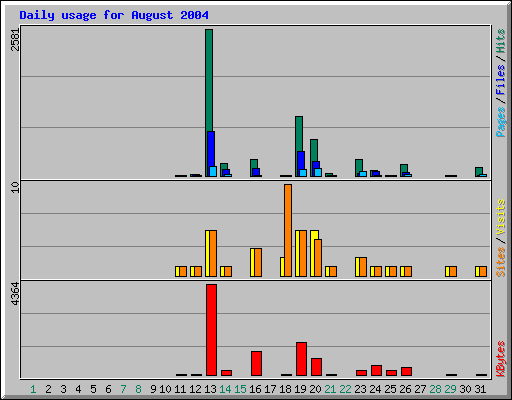Click green day label 22 on the x-axis
This screenshot has width=512, height=400.
coord(345,389)
